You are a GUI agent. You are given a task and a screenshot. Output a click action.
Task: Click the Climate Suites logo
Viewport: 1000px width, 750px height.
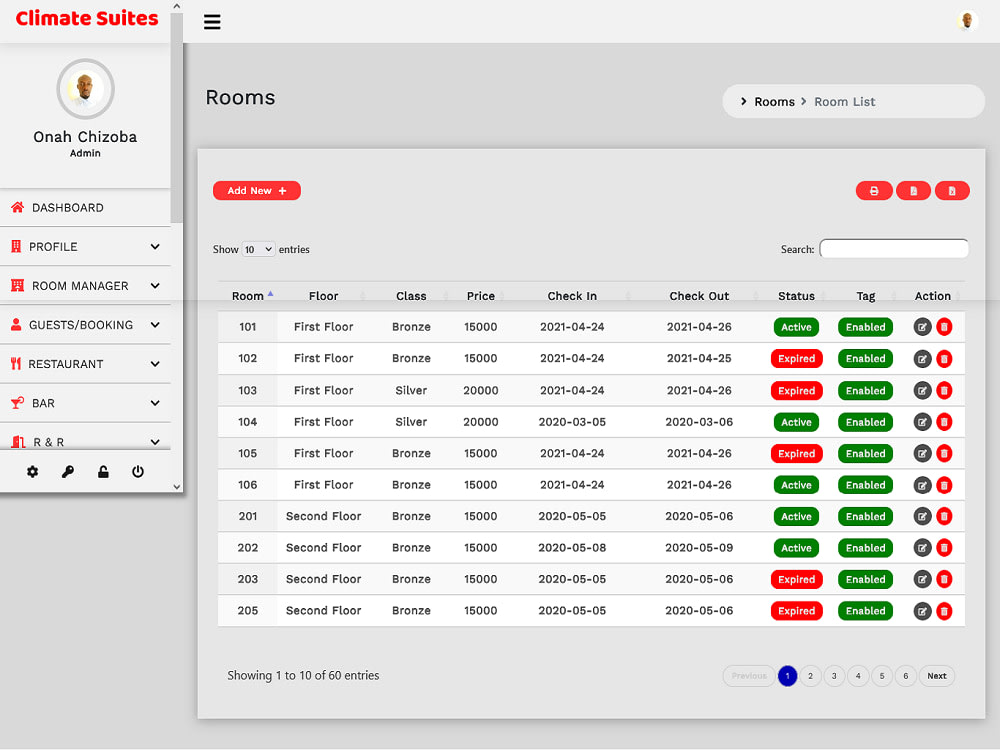[x=87, y=18]
